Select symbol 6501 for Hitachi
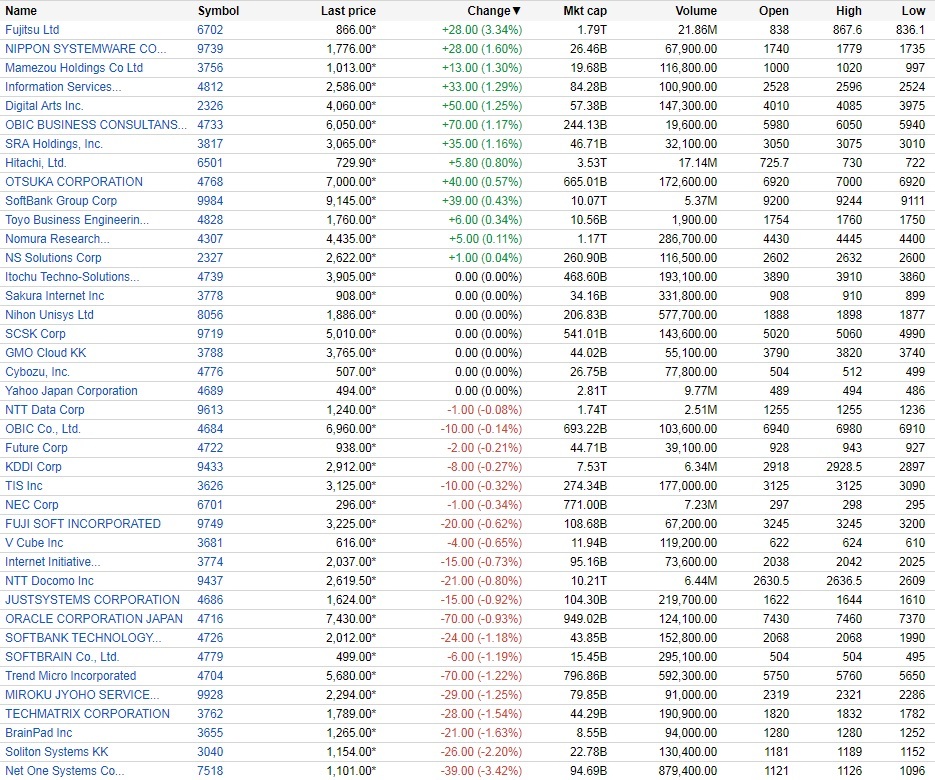The image size is (935, 780). pyautogui.click(x=210, y=163)
